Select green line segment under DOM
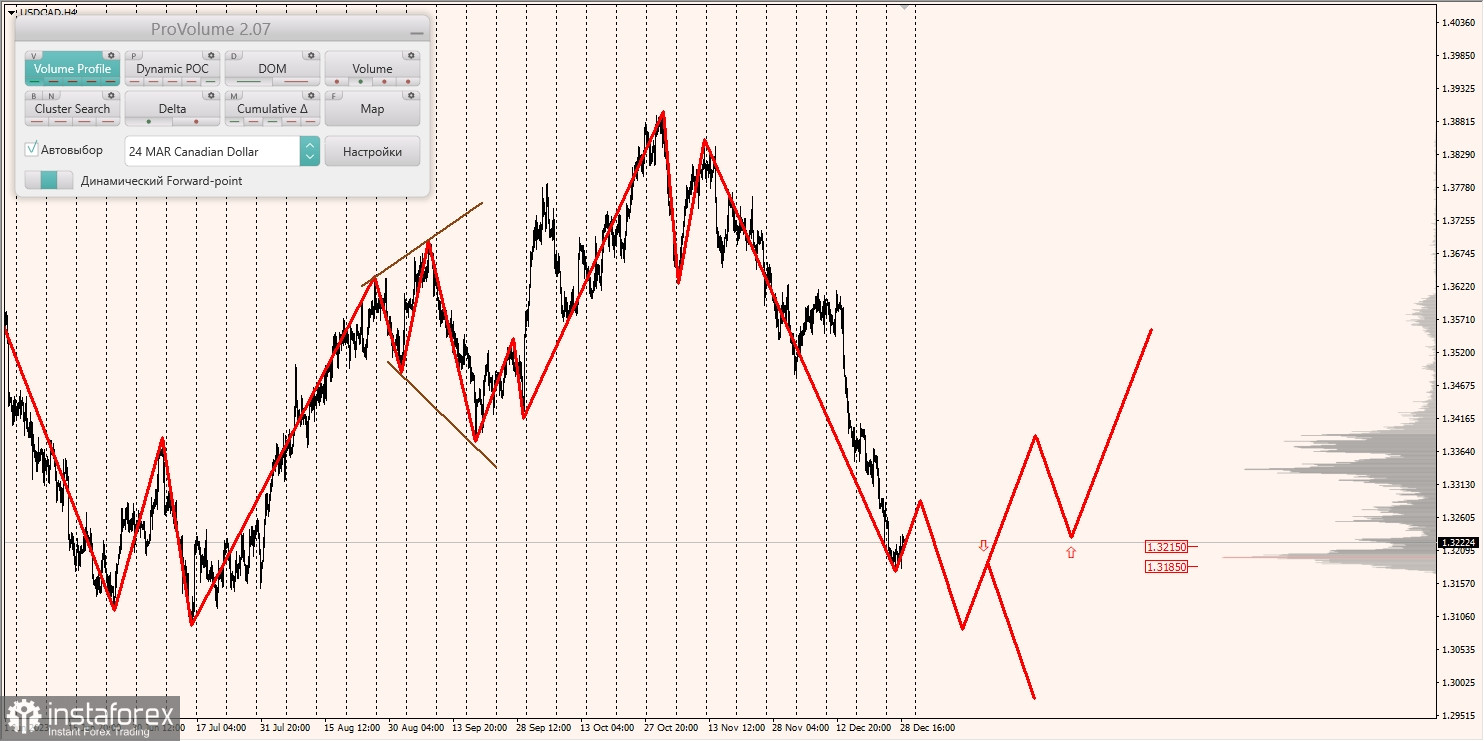The height and width of the screenshot is (741, 1484). click(248, 81)
